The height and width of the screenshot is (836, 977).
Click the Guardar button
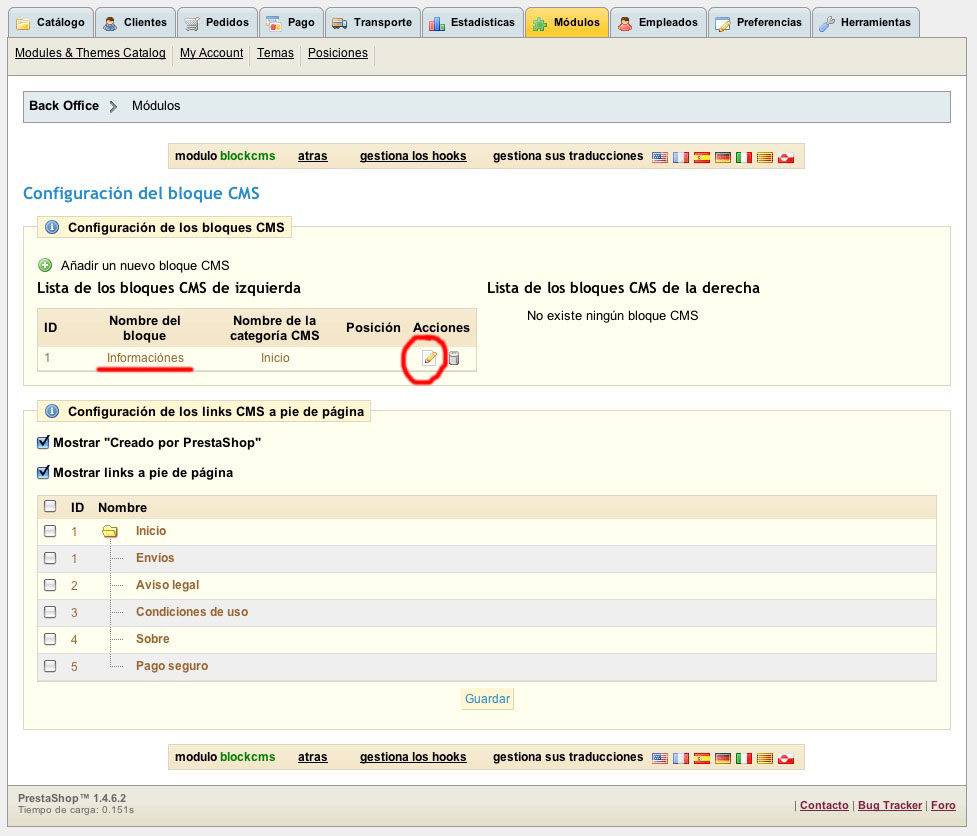(x=487, y=699)
